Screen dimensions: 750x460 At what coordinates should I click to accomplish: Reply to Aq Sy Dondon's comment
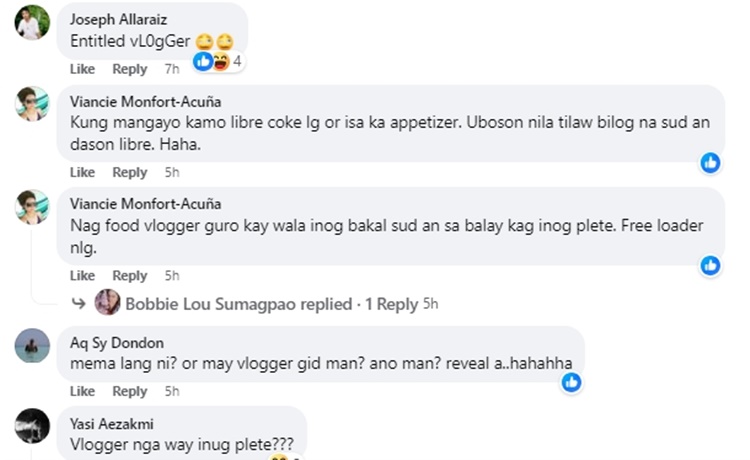coord(129,391)
